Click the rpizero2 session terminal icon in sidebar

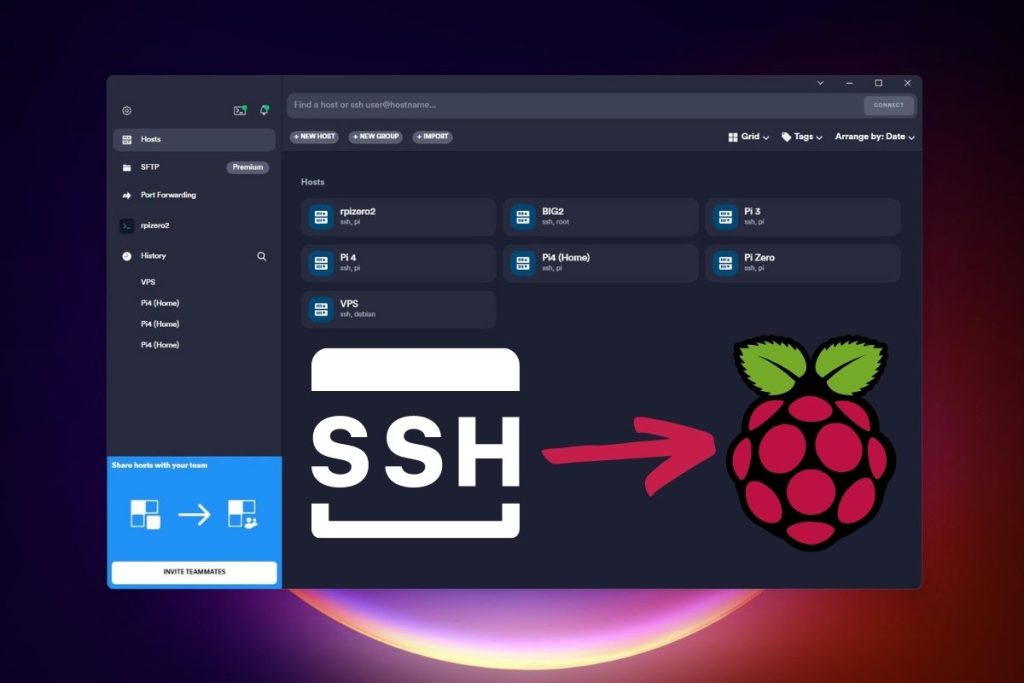click(x=126, y=225)
